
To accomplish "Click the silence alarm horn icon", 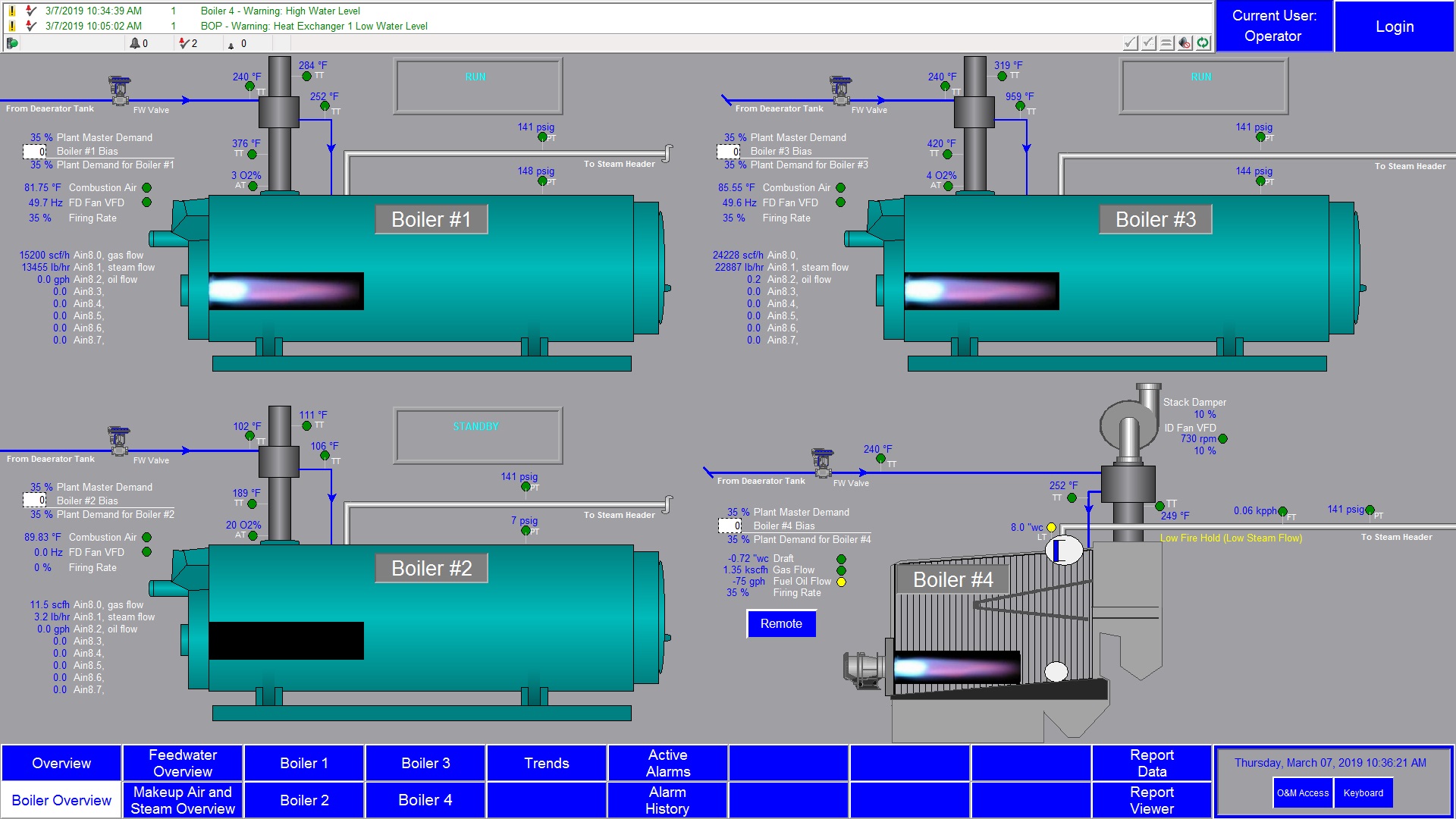I will pyautogui.click(x=1185, y=43).
